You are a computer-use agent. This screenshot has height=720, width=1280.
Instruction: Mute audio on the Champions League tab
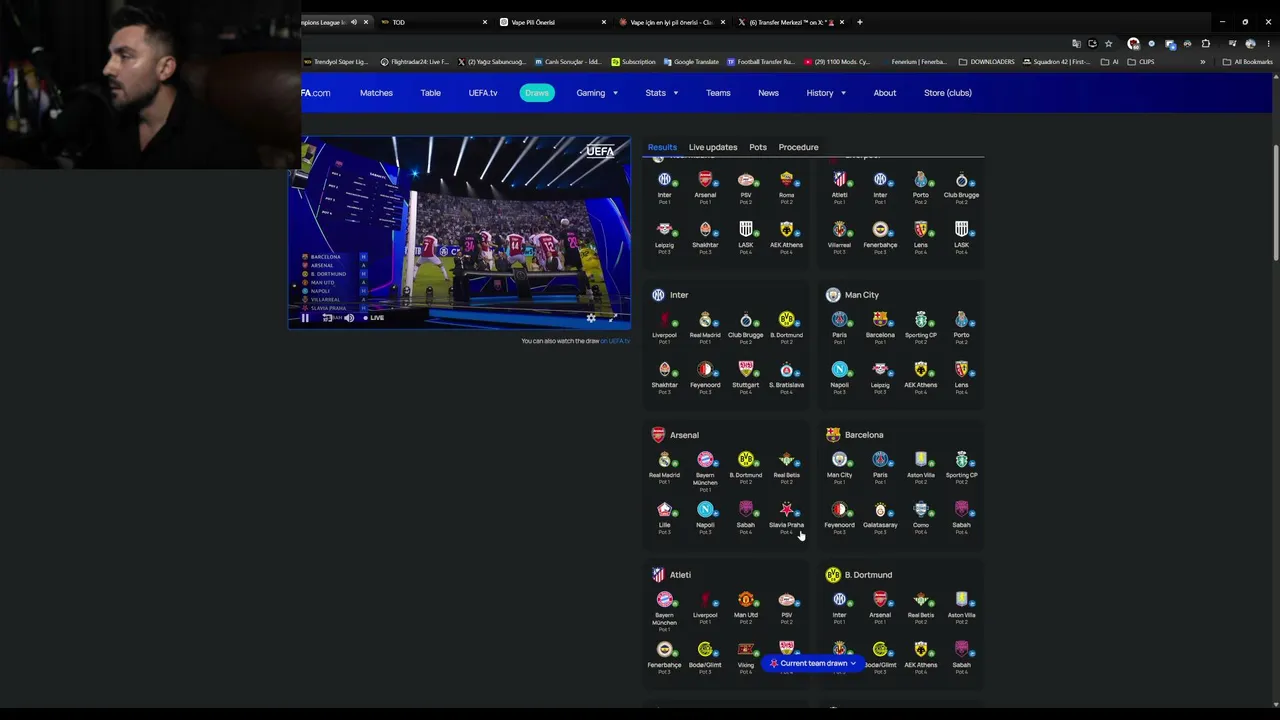click(x=353, y=22)
